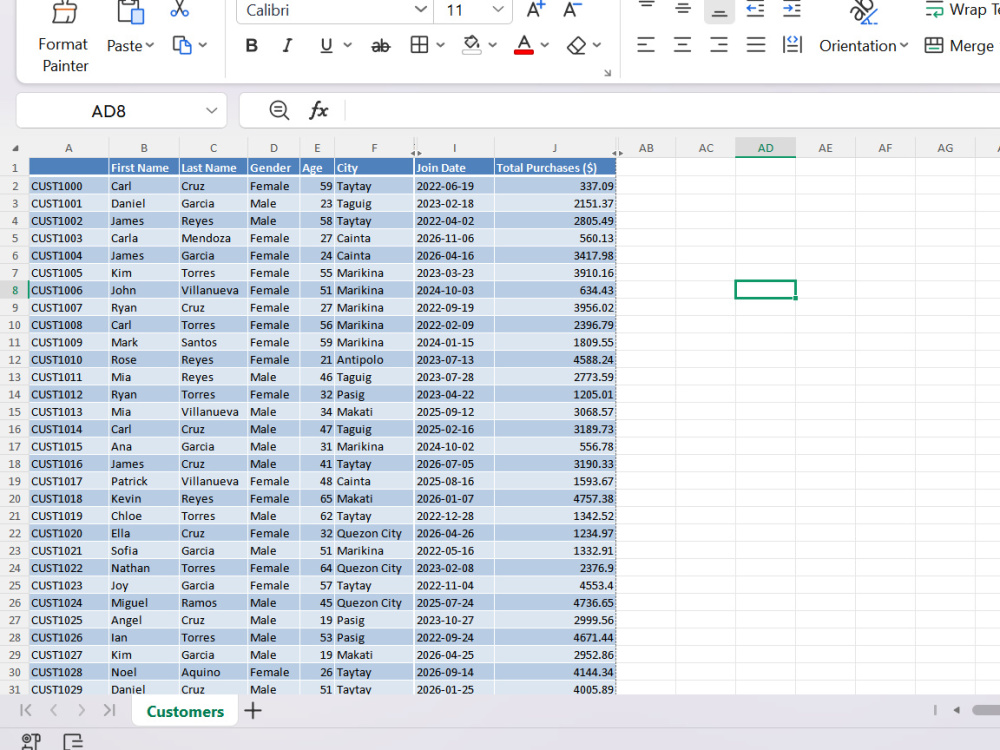The image size is (1000, 750).
Task: Open font settings dialog launcher
Action: (607, 73)
